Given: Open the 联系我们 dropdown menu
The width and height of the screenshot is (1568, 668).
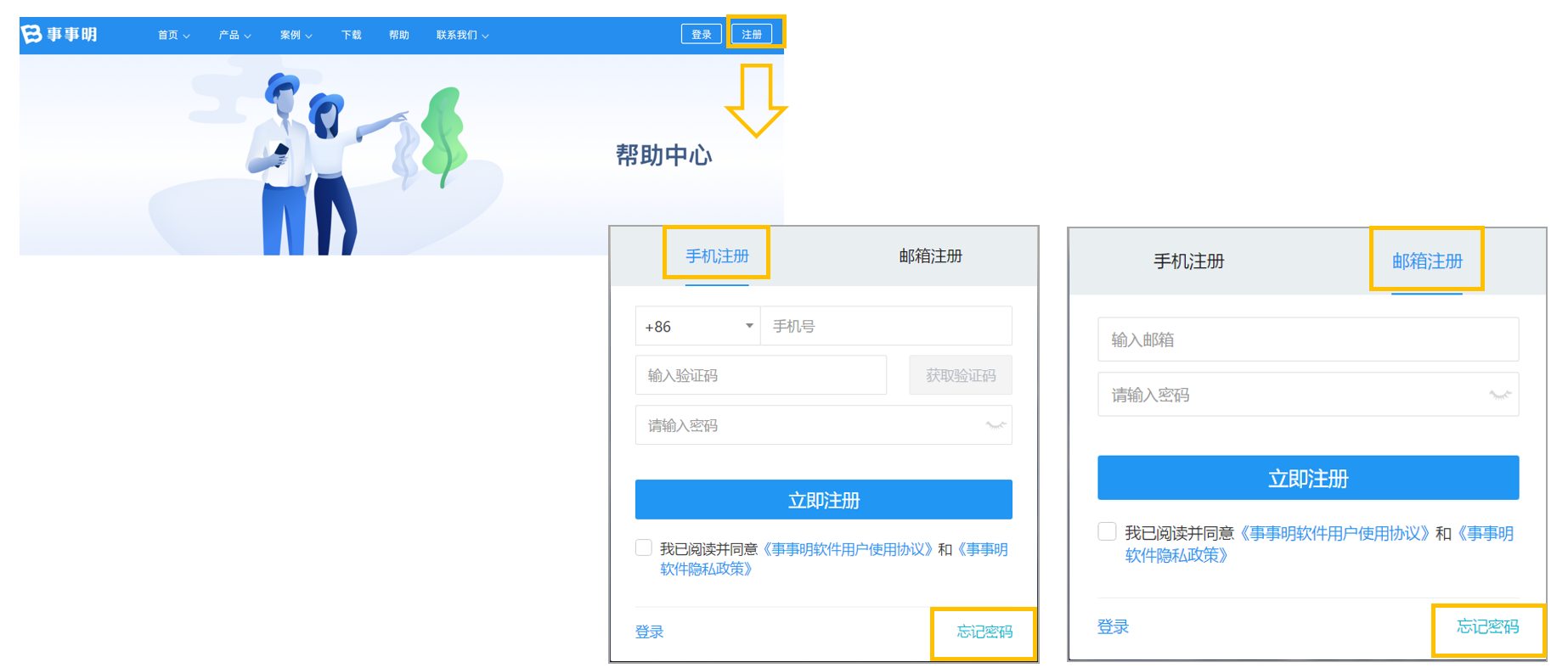Looking at the screenshot, I should [x=462, y=35].
